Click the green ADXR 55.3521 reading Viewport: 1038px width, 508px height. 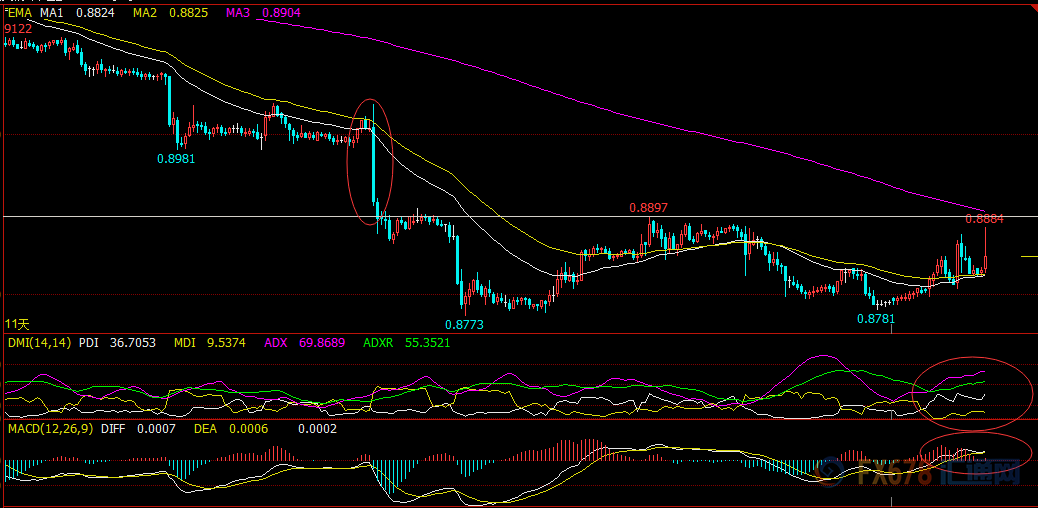tap(406, 342)
